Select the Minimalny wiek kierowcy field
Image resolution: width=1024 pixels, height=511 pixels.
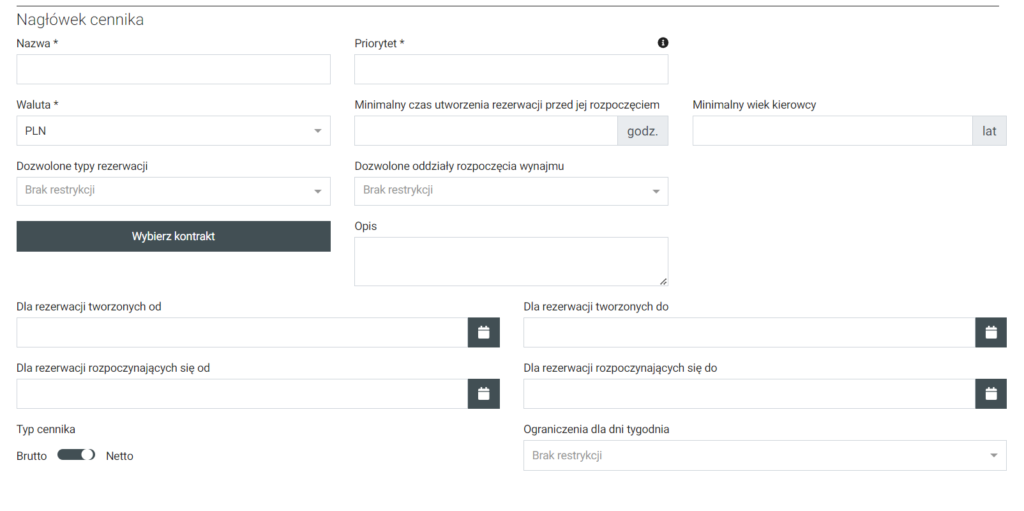pyautogui.click(x=832, y=131)
